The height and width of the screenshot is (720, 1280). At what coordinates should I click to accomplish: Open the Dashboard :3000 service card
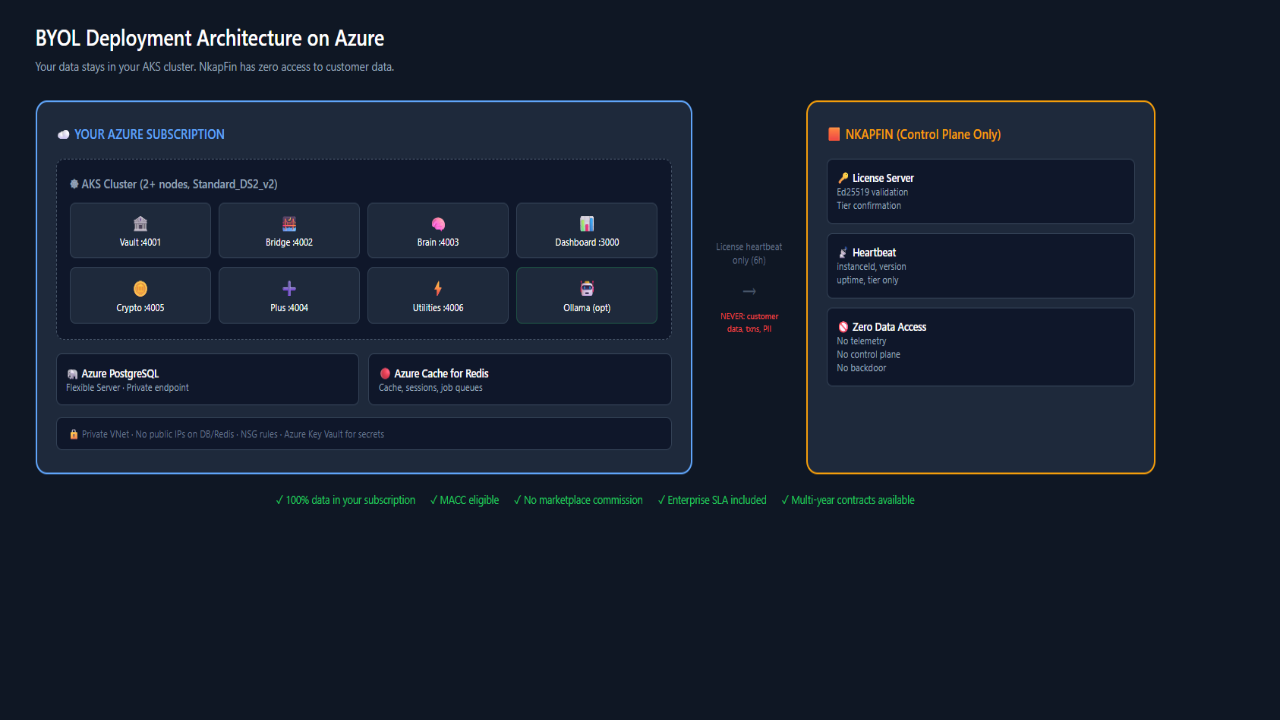587,231
